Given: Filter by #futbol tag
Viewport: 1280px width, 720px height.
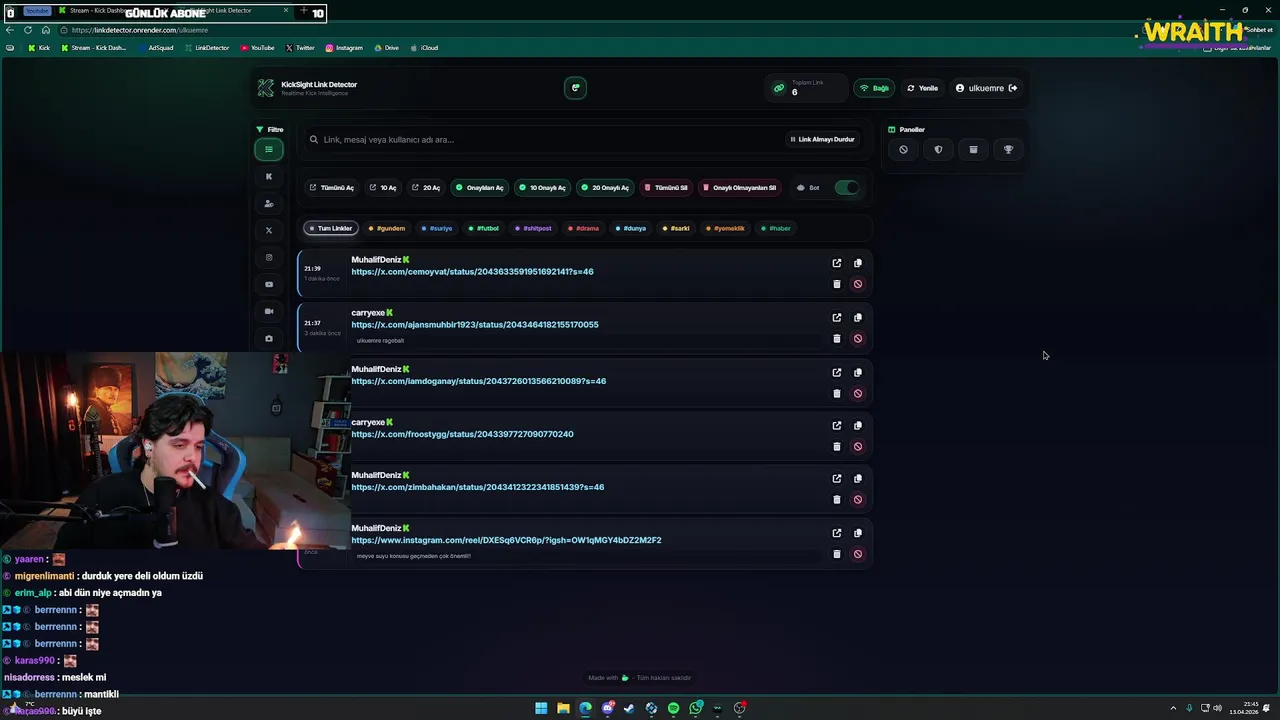Looking at the screenshot, I should tap(484, 228).
